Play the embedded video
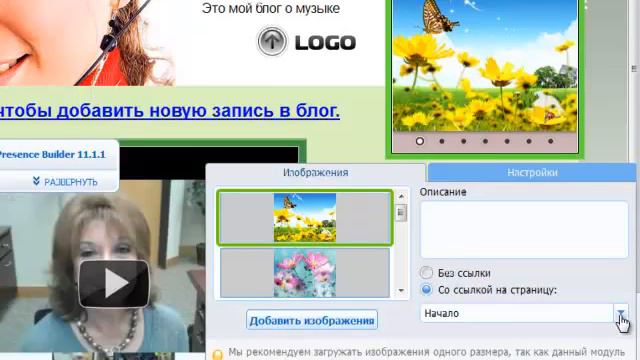The image size is (640, 360). [114, 283]
